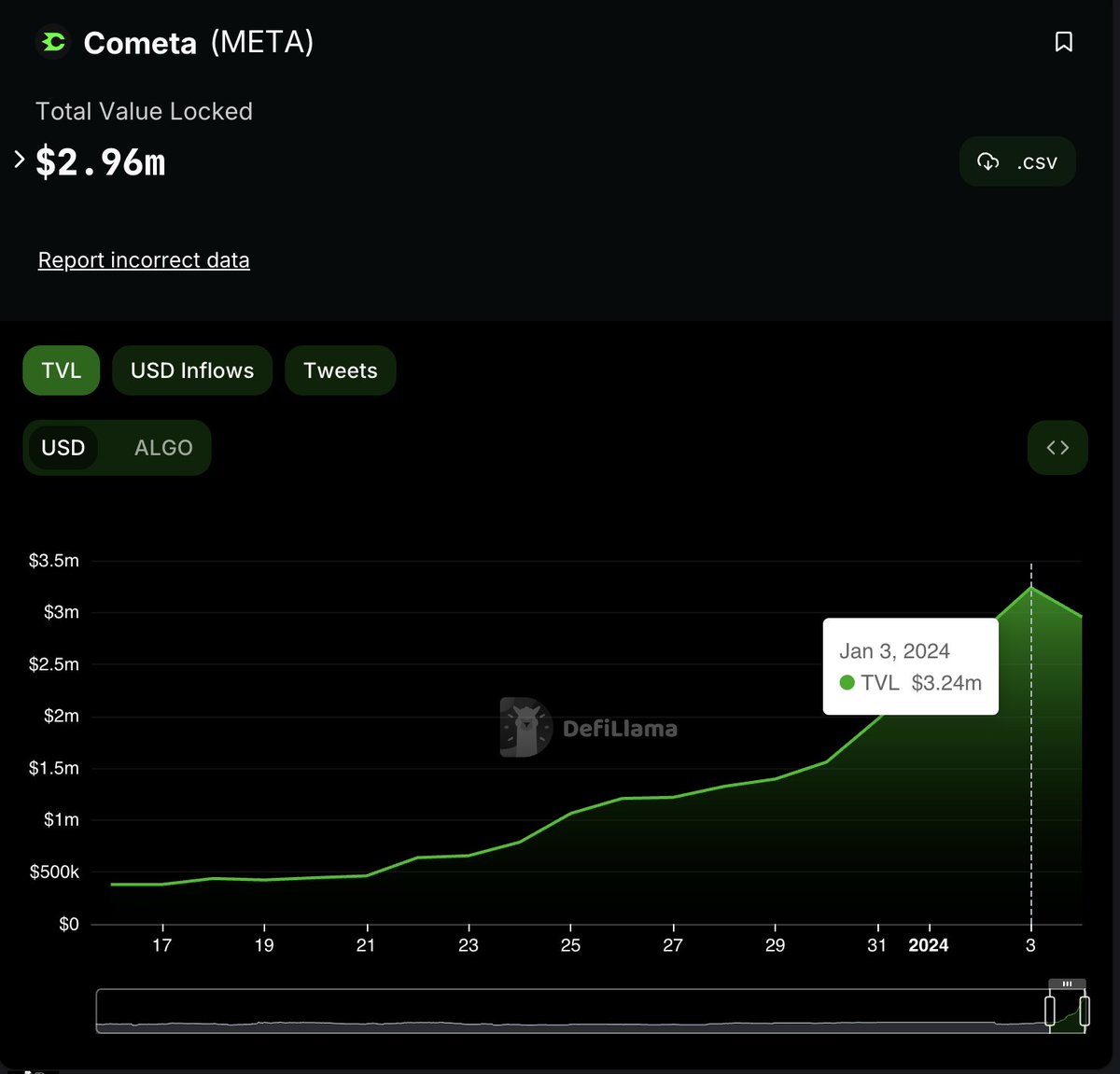Click the Total Value Locked label
The image size is (1120, 1074).
point(144,111)
